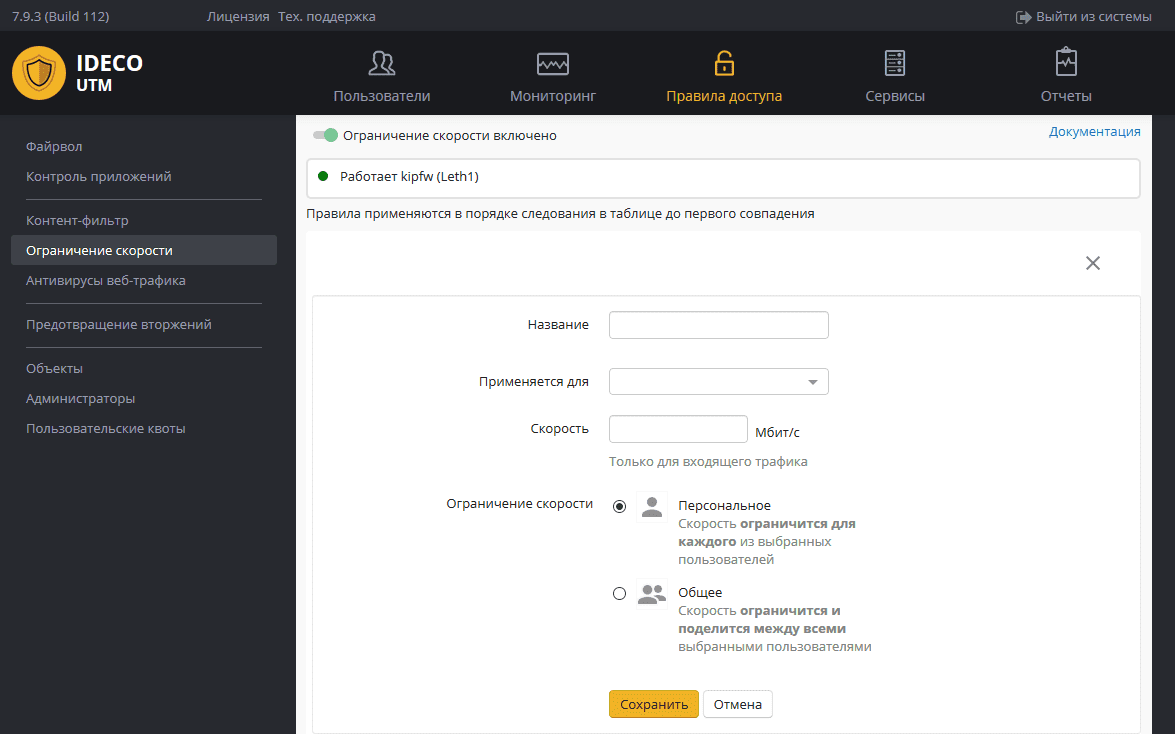Open the Документация link
1175x734 pixels.
coord(1094,131)
